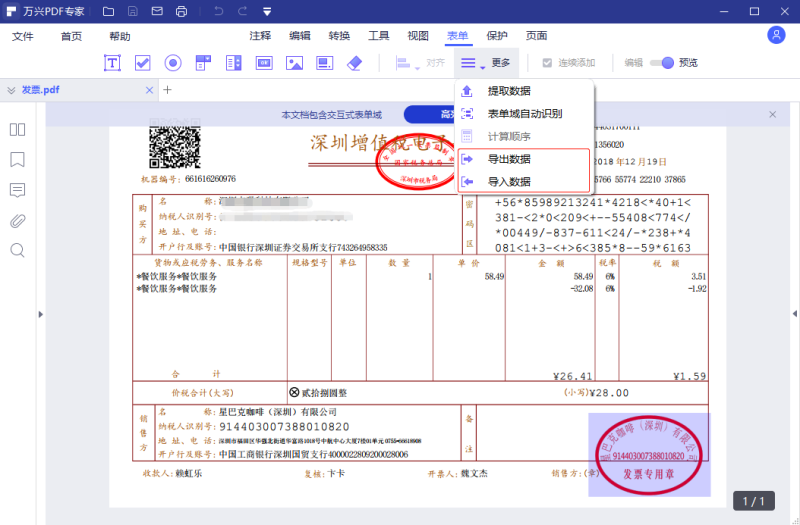Switch to the 保护 tab
The width and height of the screenshot is (800, 525).
click(497, 36)
